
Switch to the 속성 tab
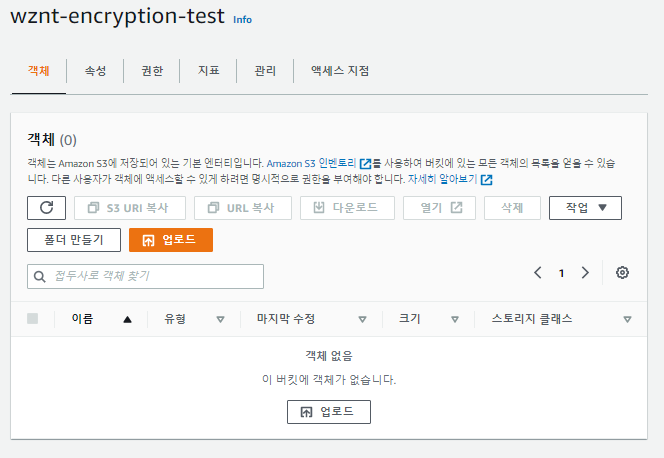click(x=95, y=71)
